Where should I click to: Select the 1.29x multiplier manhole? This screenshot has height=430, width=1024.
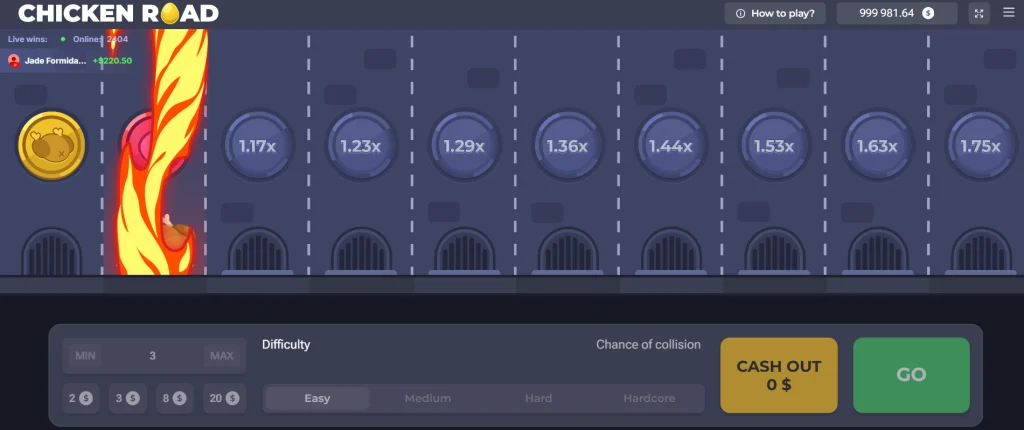tap(464, 145)
